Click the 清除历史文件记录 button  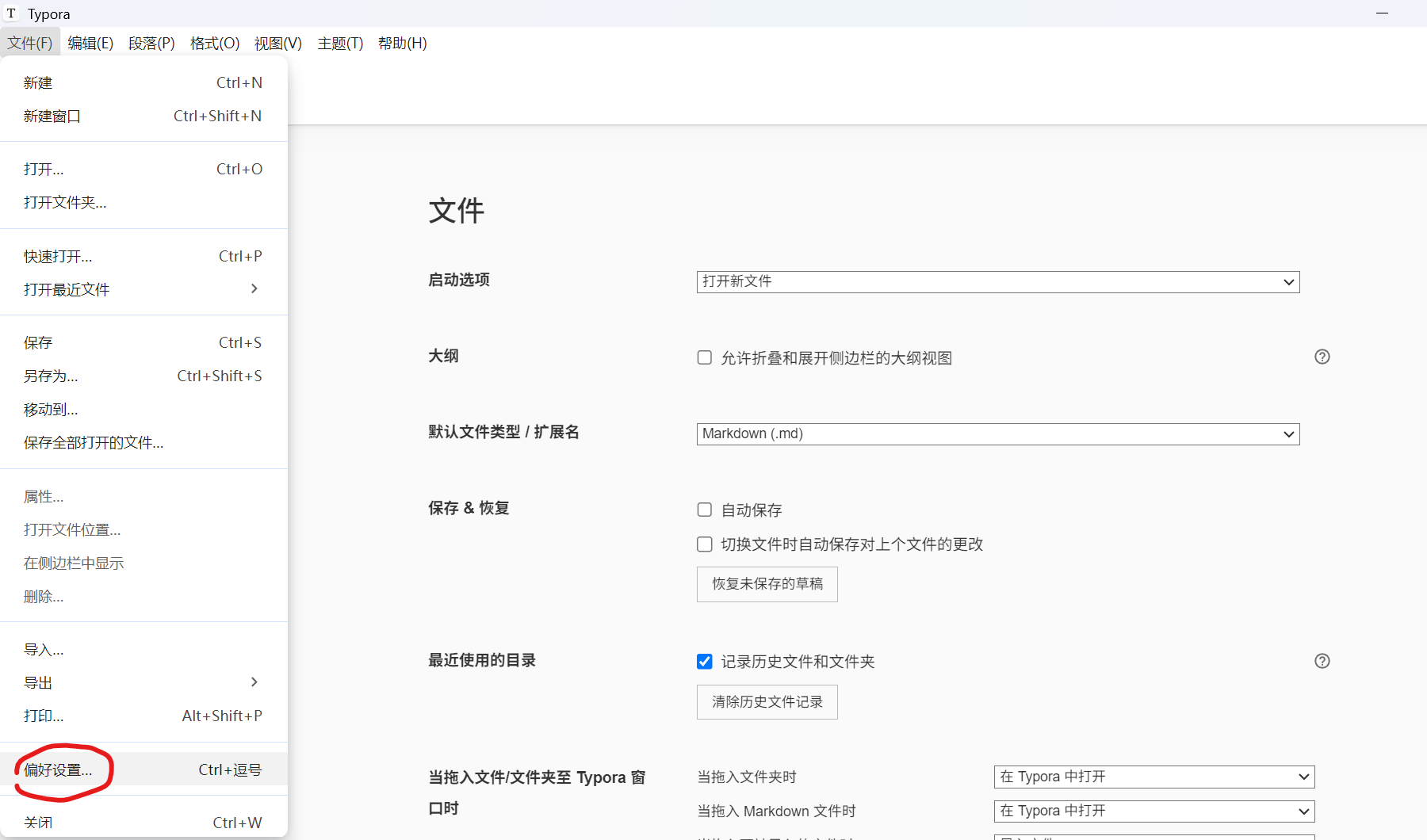[x=767, y=702]
